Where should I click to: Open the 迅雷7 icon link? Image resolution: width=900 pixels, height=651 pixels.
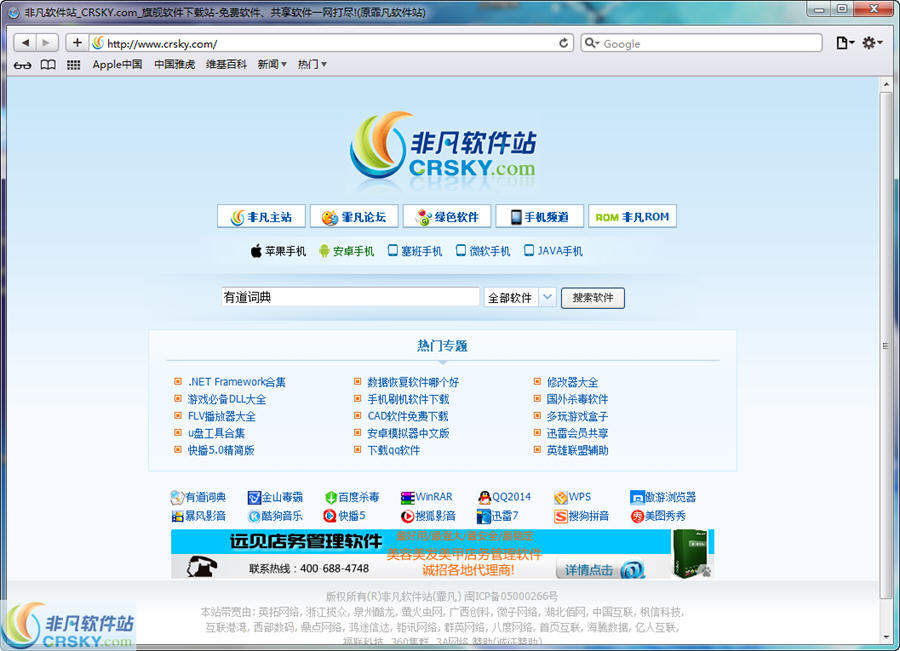click(x=498, y=516)
